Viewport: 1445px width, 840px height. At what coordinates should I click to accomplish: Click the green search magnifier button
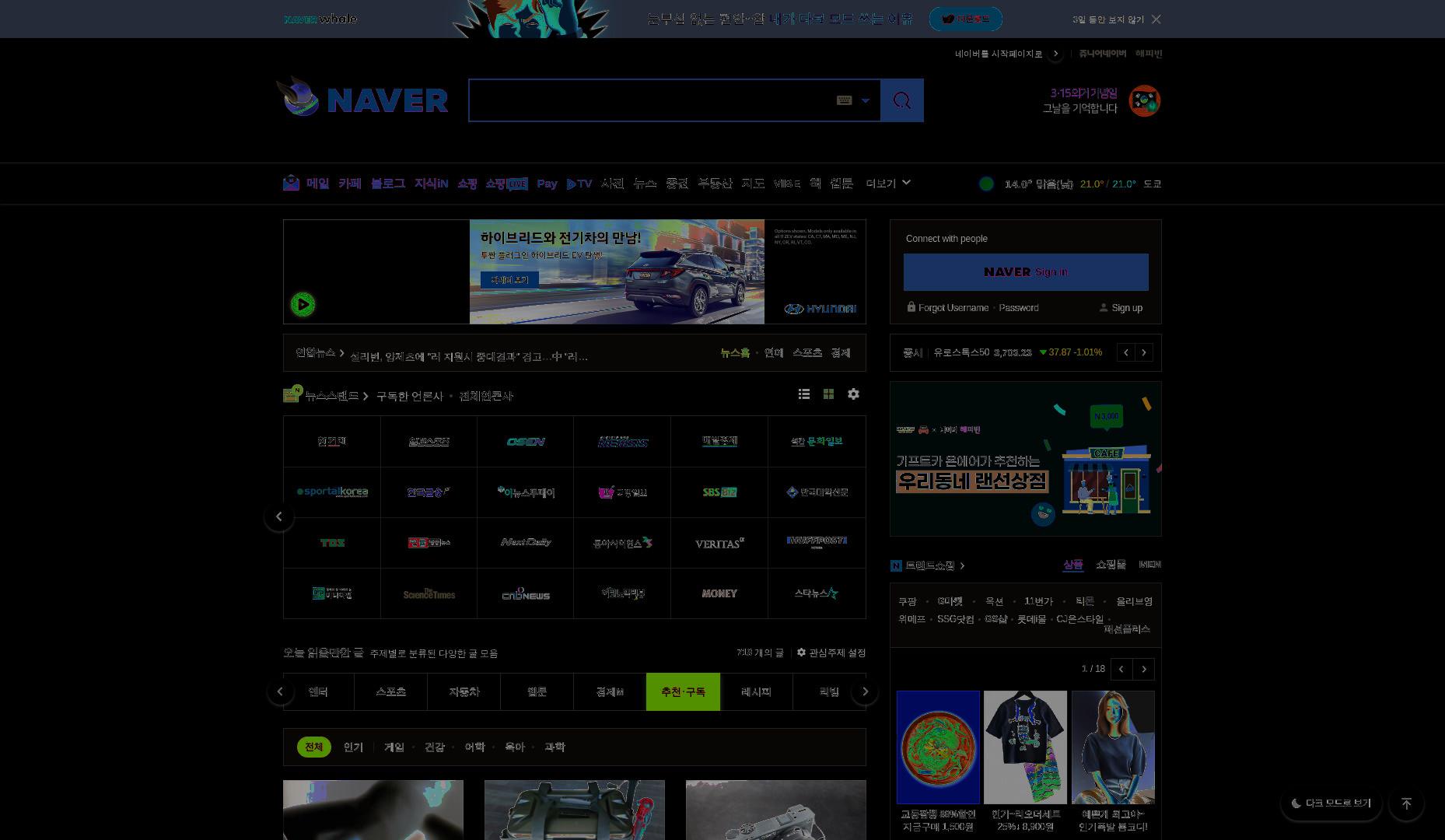pos(902,100)
